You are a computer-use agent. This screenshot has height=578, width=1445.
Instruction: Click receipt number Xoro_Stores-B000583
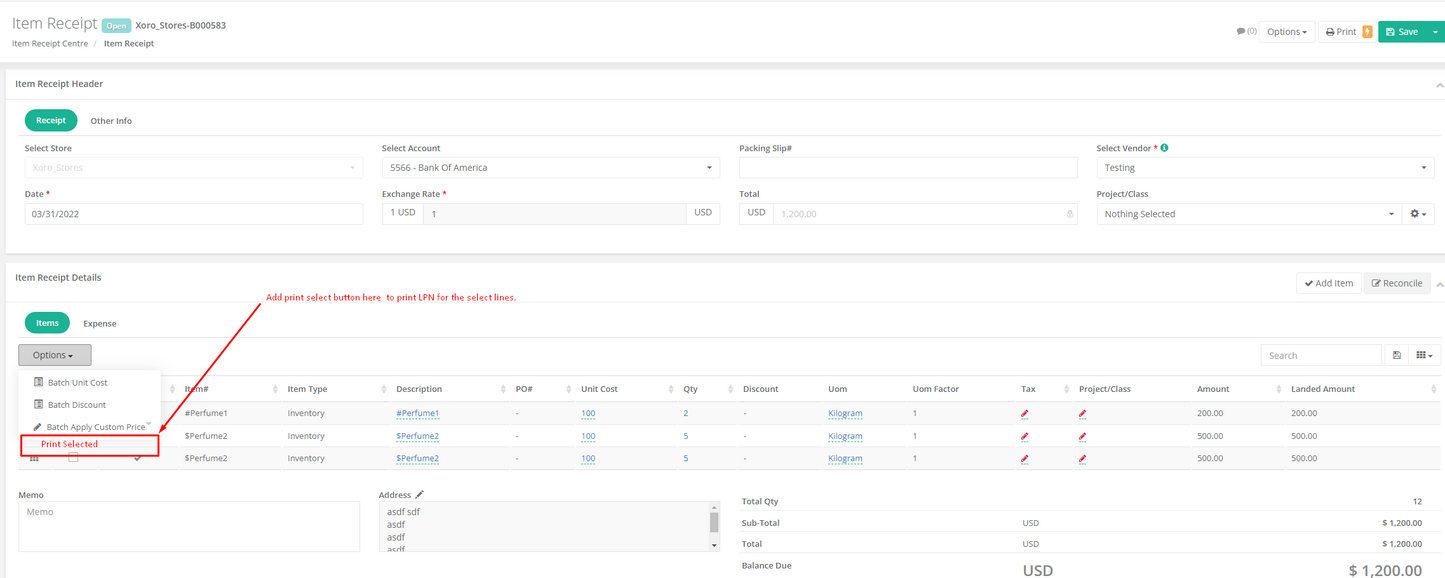click(x=180, y=26)
